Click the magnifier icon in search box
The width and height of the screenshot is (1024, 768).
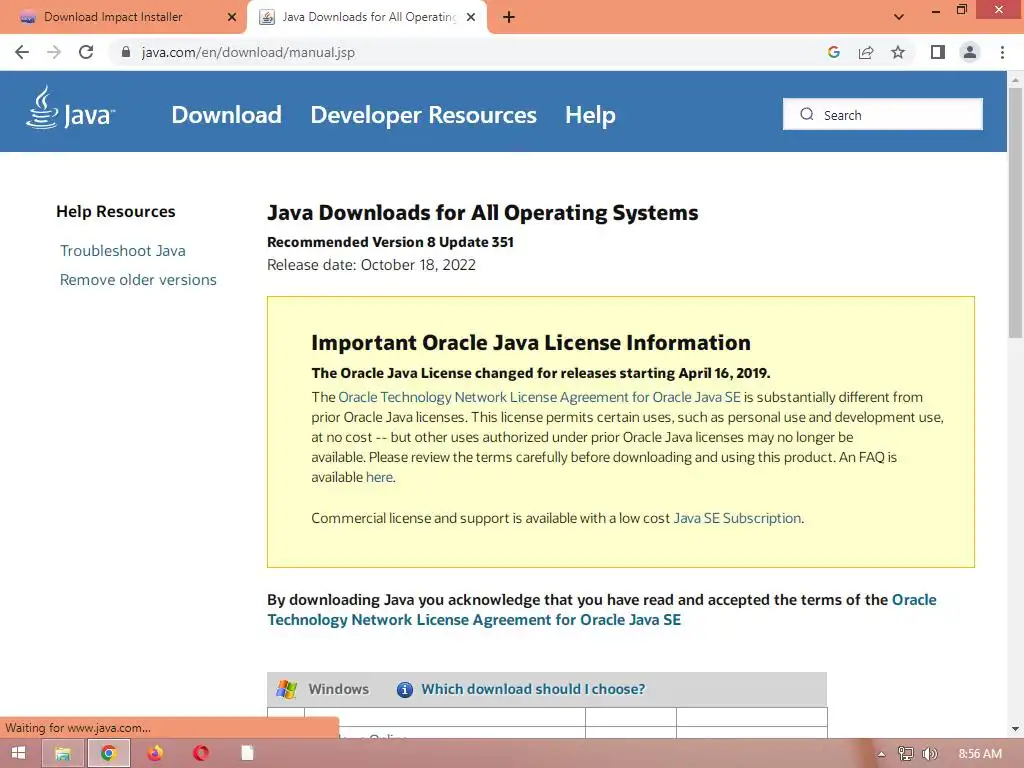(807, 114)
